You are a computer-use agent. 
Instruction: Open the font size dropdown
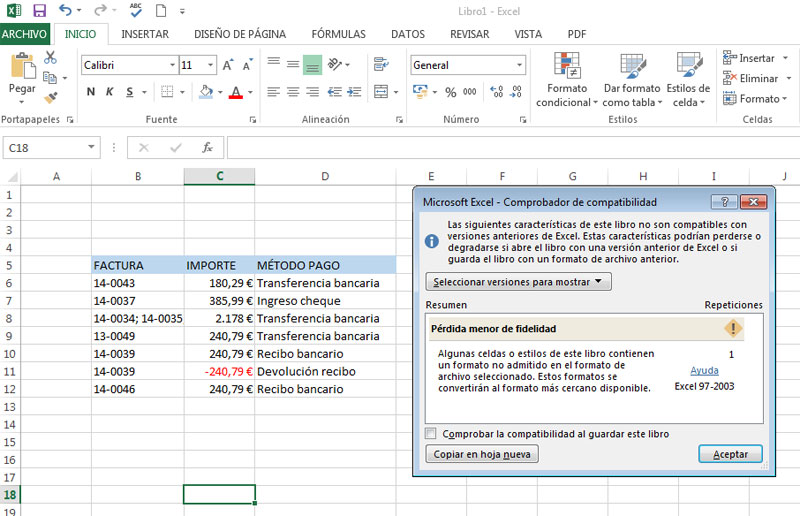tap(210, 65)
